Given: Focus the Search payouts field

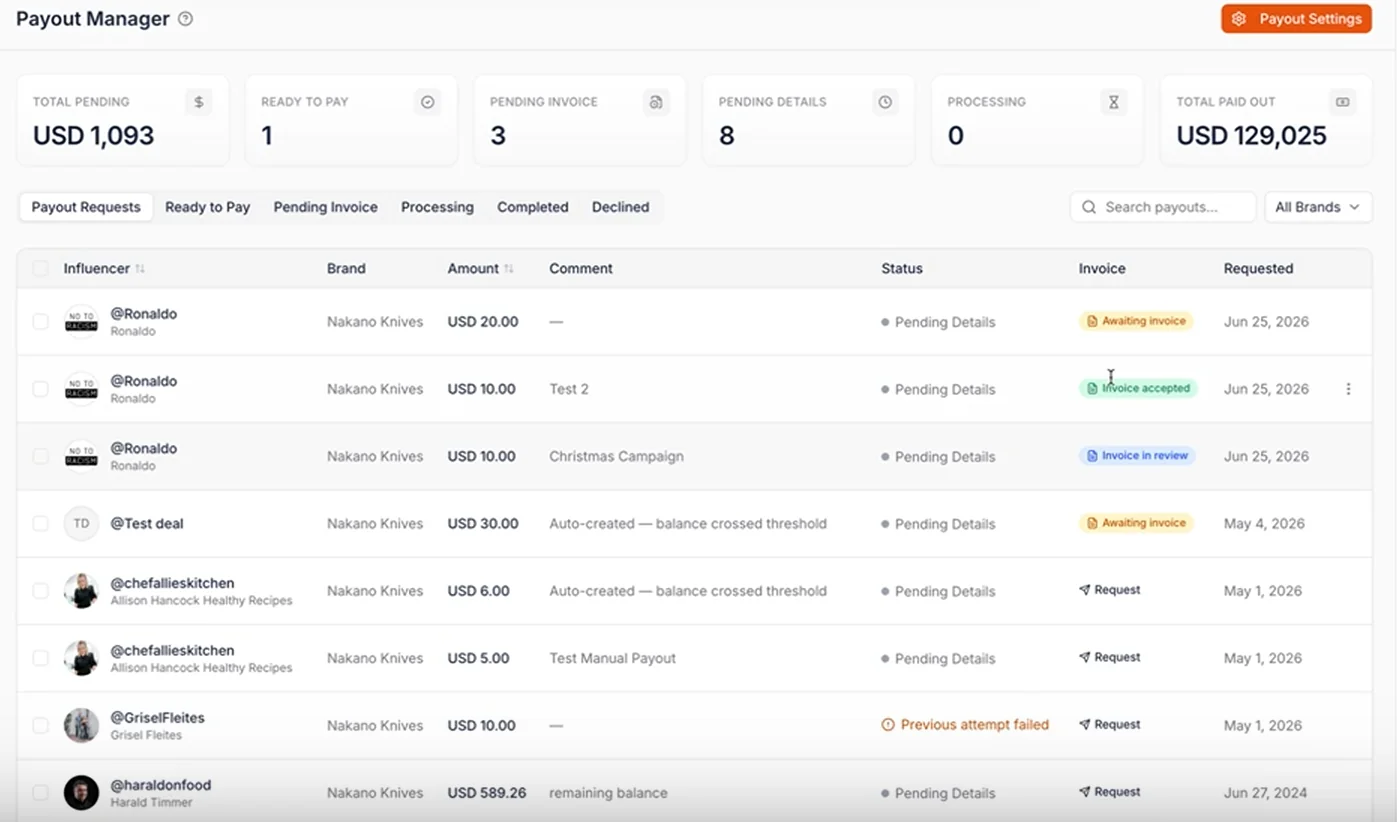Looking at the screenshot, I should 1163,207.
